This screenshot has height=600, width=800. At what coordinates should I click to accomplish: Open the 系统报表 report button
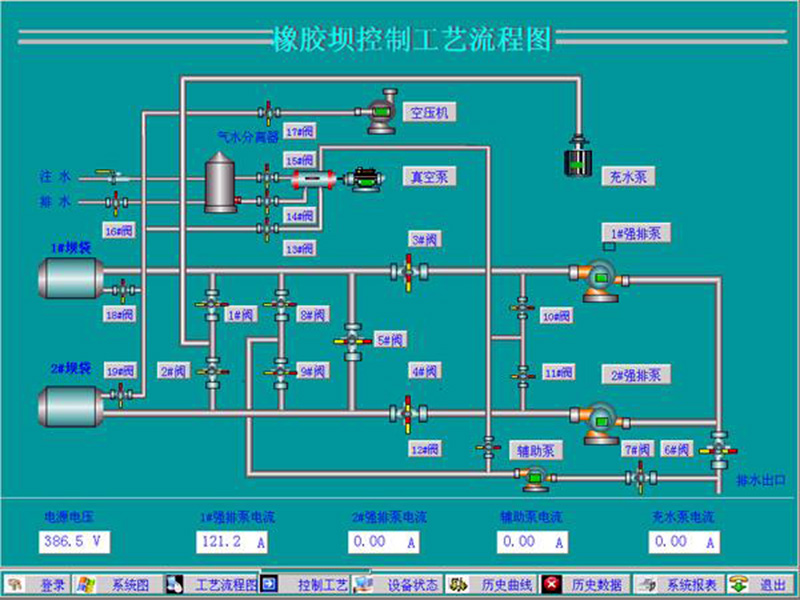pos(680,584)
